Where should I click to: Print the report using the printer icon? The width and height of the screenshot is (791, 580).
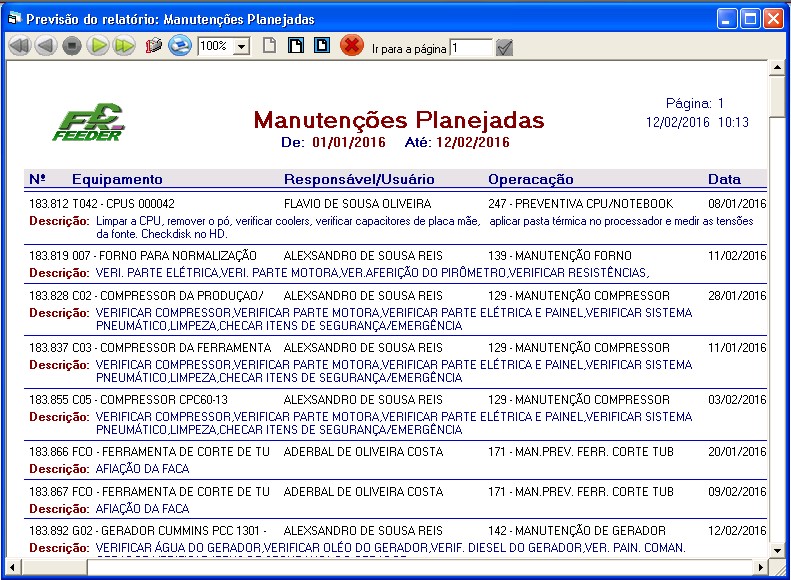click(180, 46)
